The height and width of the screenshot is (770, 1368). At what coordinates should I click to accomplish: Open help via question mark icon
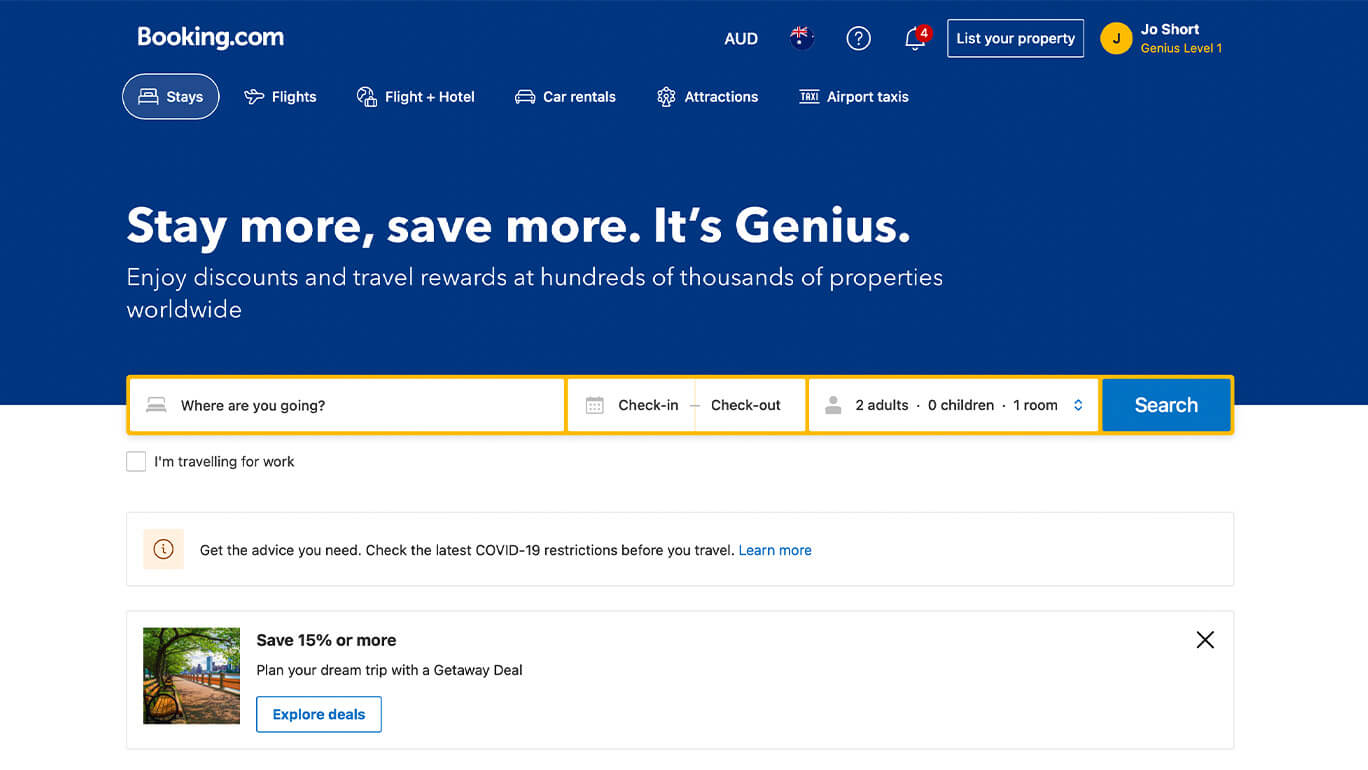click(x=858, y=38)
